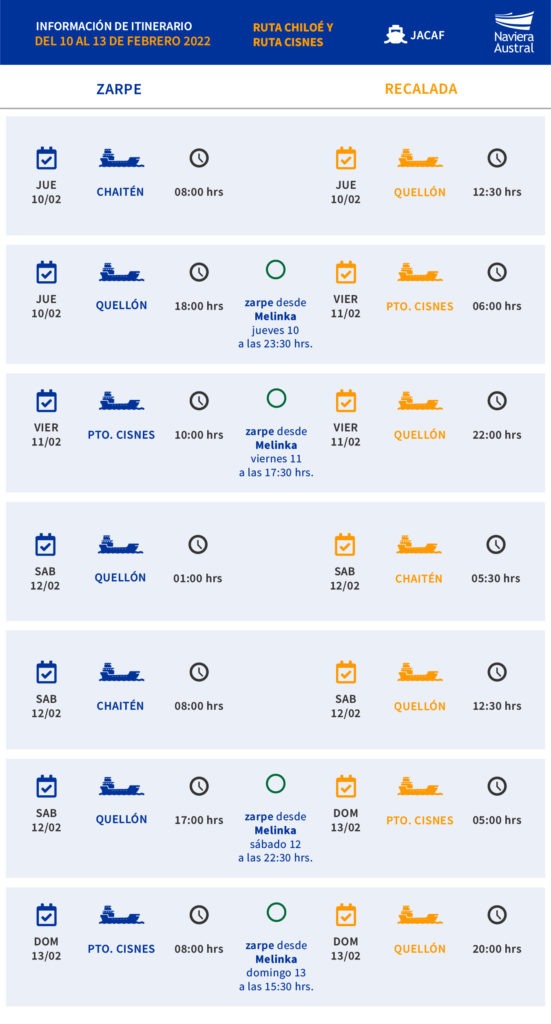Click the blue ship icon above first CHAITÉN
Viewport: 551px width, 1024px height.
coord(121,159)
